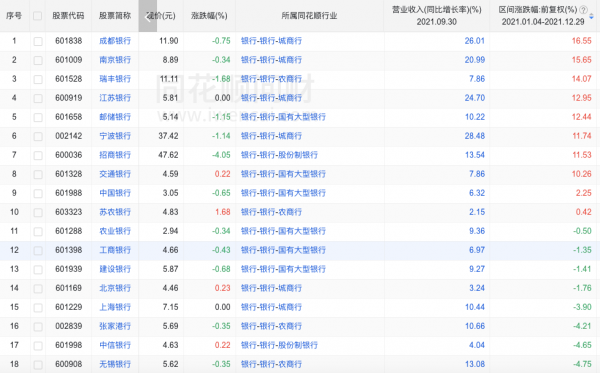This screenshot has width=600, height=373.
Task: Open the 邮储银行 stock link
Action: pyautogui.click(x=115, y=117)
